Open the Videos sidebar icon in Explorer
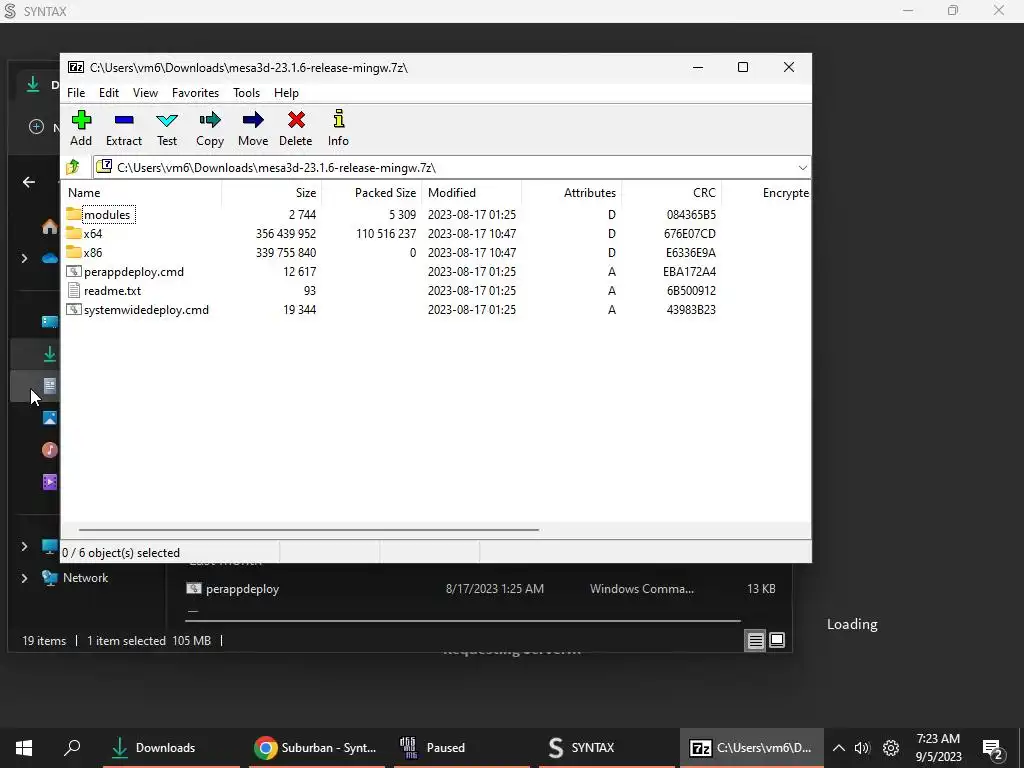The height and width of the screenshot is (768, 1024). point(50,482)
